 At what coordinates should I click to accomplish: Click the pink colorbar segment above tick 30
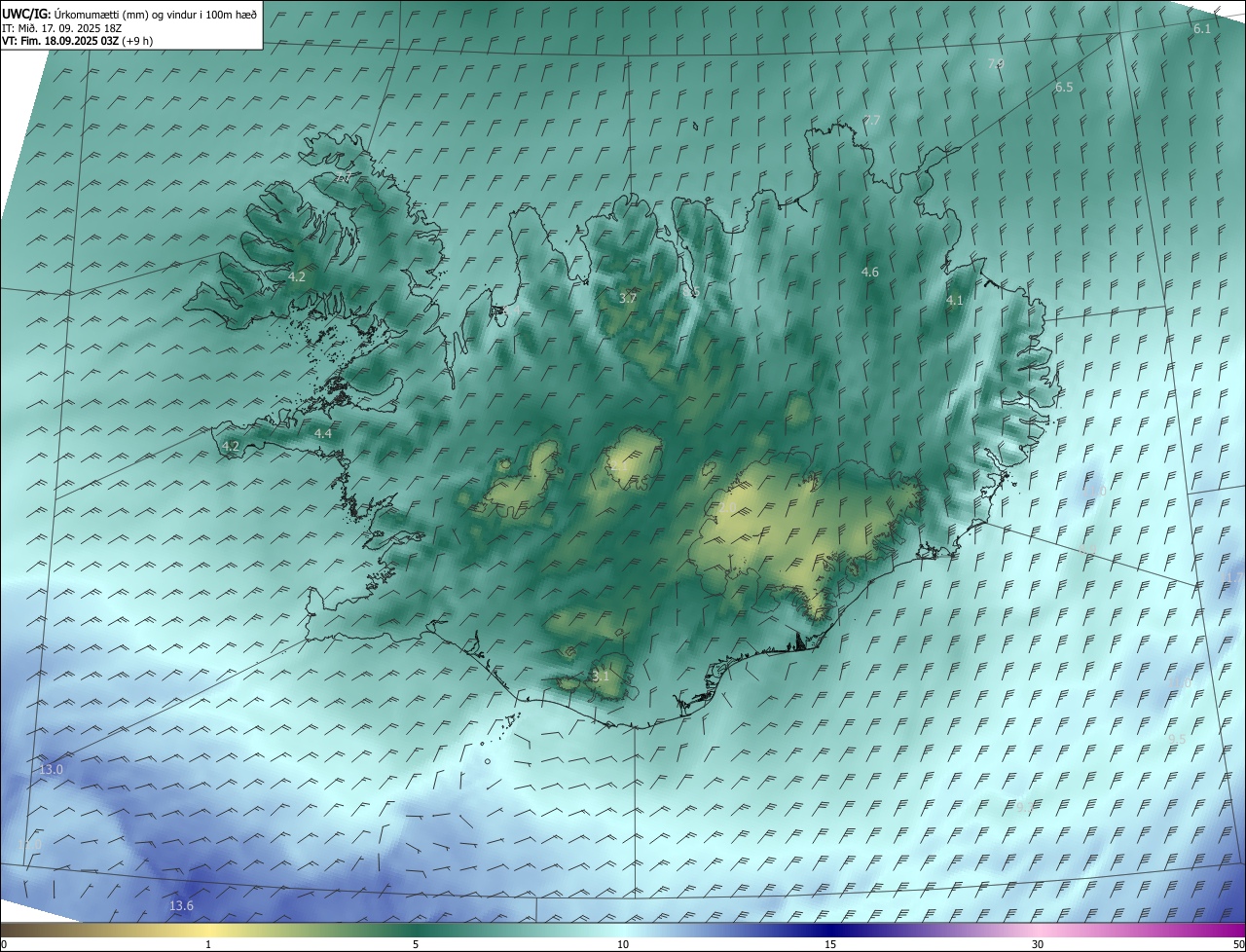pyautogui.click(x=1038, y=930)
